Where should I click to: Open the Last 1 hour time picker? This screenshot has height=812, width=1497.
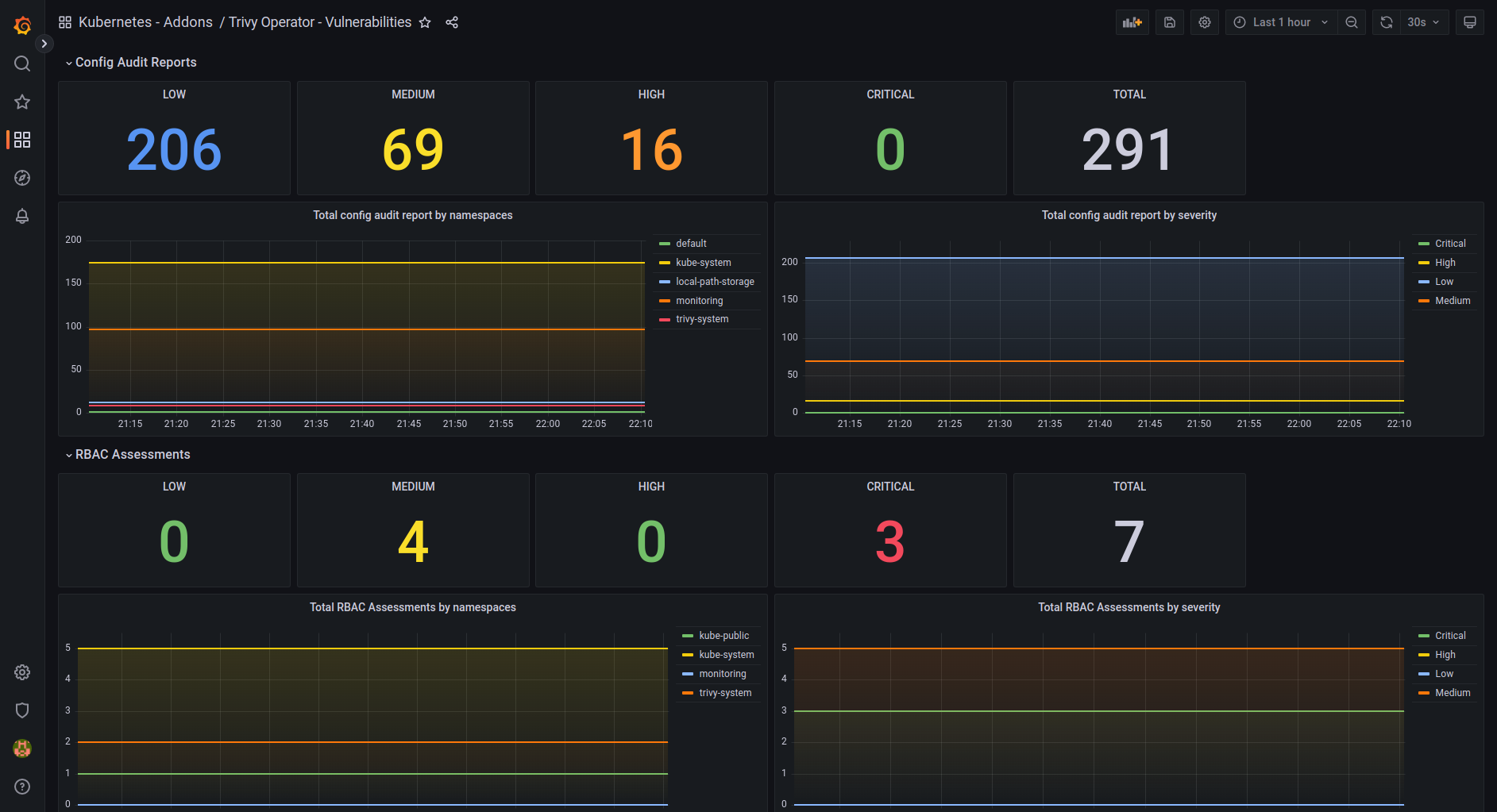[x=1280, y=22]
